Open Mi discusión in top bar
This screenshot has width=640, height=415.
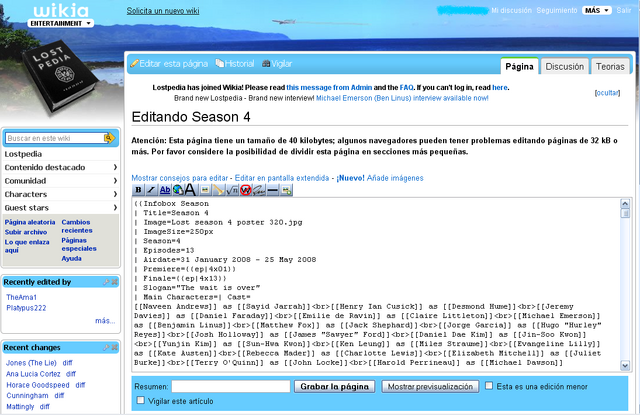point(511,11)
